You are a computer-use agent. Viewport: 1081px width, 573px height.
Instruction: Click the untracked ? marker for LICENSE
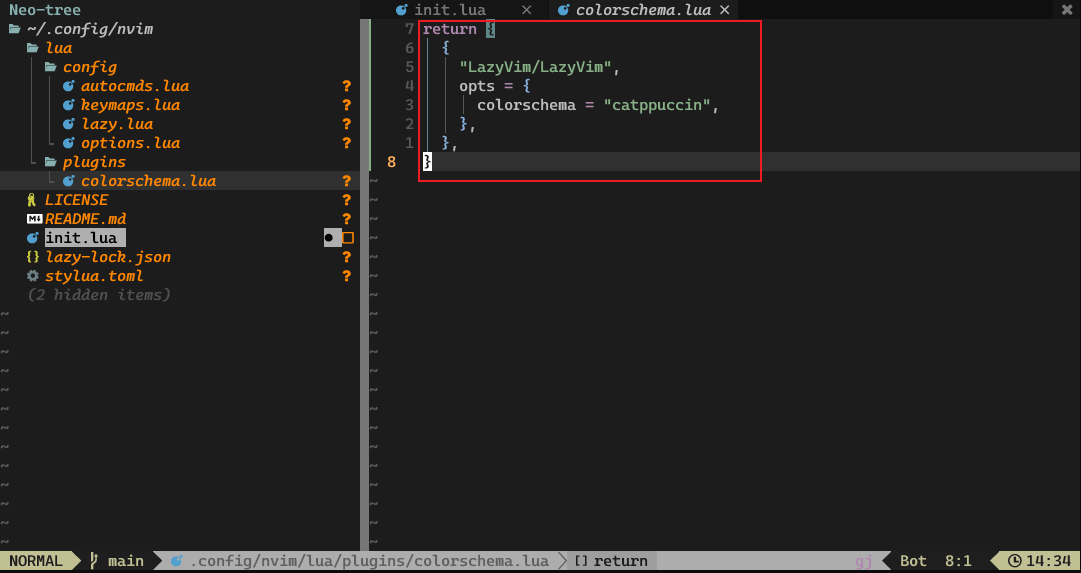pyautogui.click(x=347, y=200)
